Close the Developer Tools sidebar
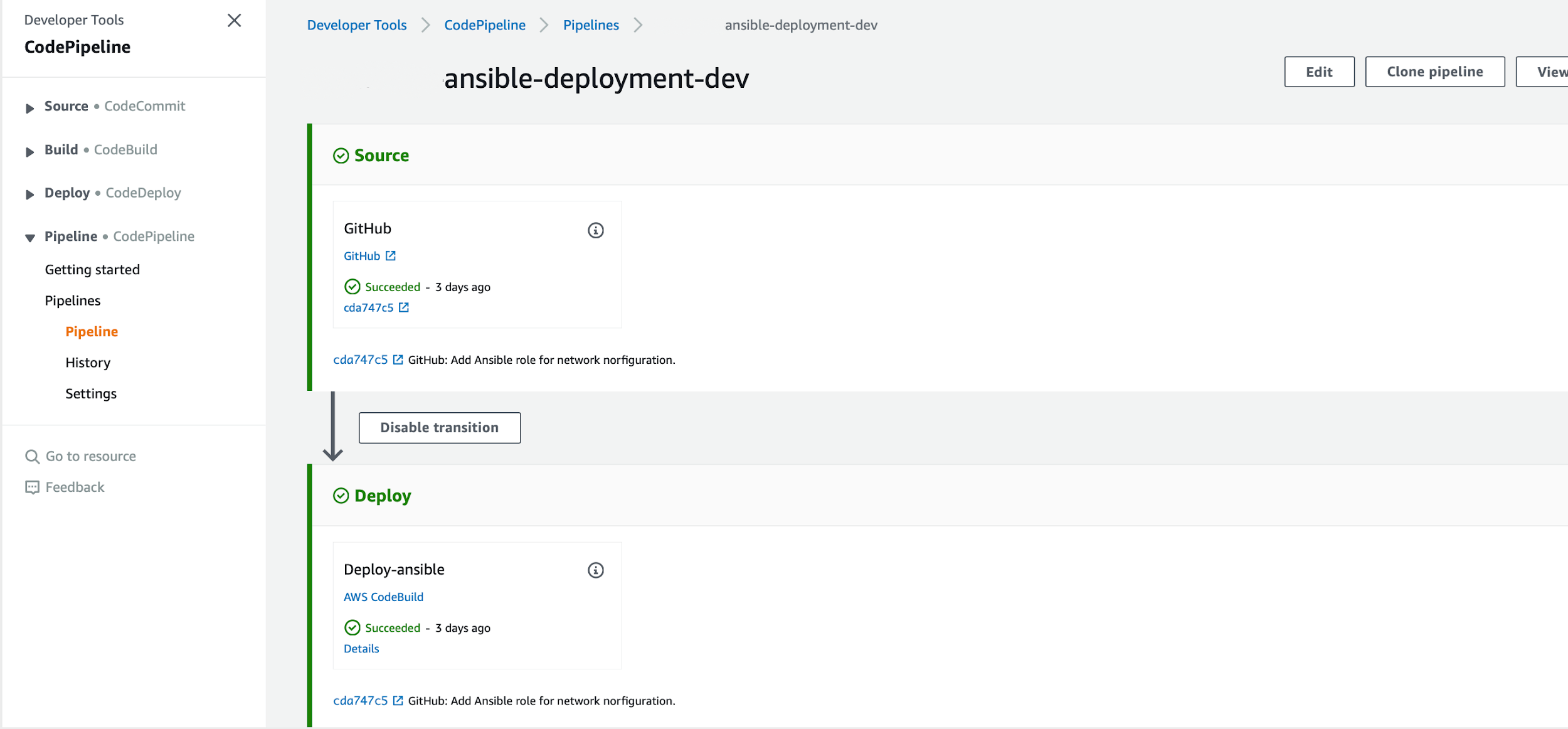This screenshot has width=1568, height=729. pos(234,21)
